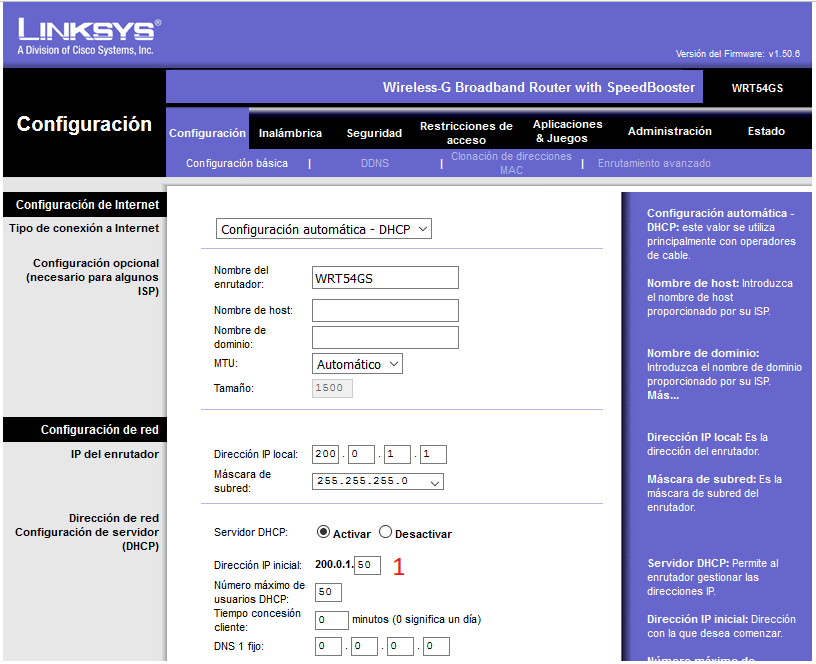Click the 'IP del enrutador' label
This screenshot has height=664, width=816.
click(x=114, y=454)
